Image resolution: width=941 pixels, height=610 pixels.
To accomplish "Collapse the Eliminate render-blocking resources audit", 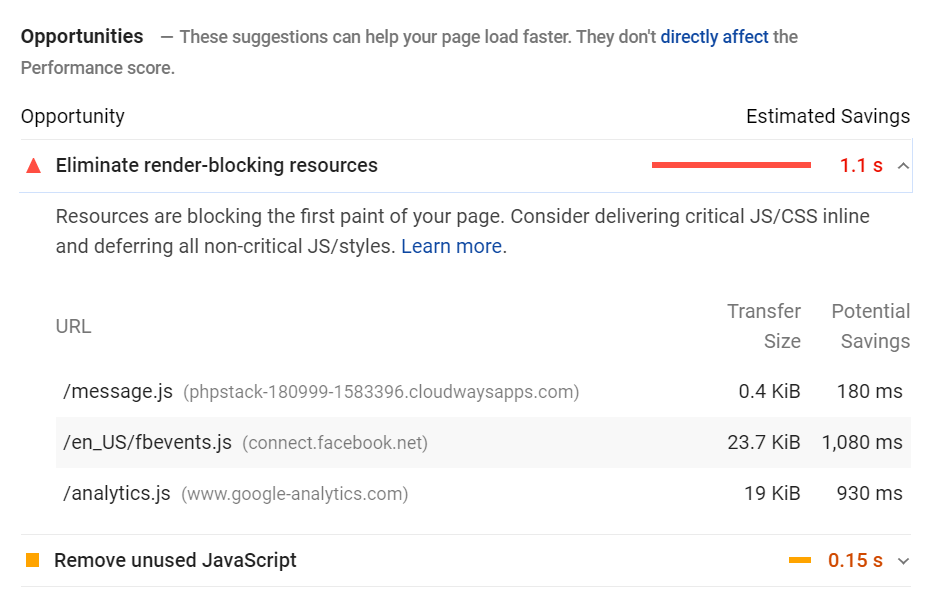I will [x=905, y=165].
